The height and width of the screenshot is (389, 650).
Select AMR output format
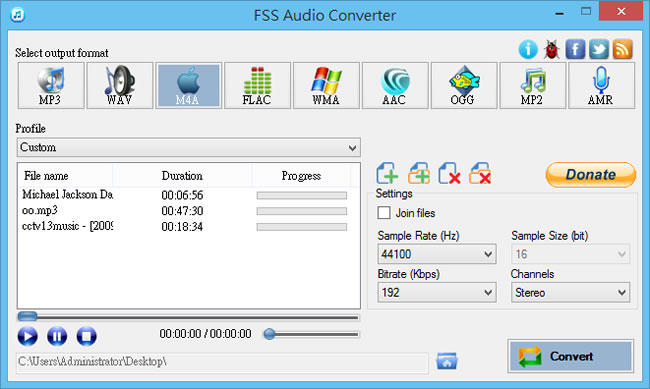[601, 85]
